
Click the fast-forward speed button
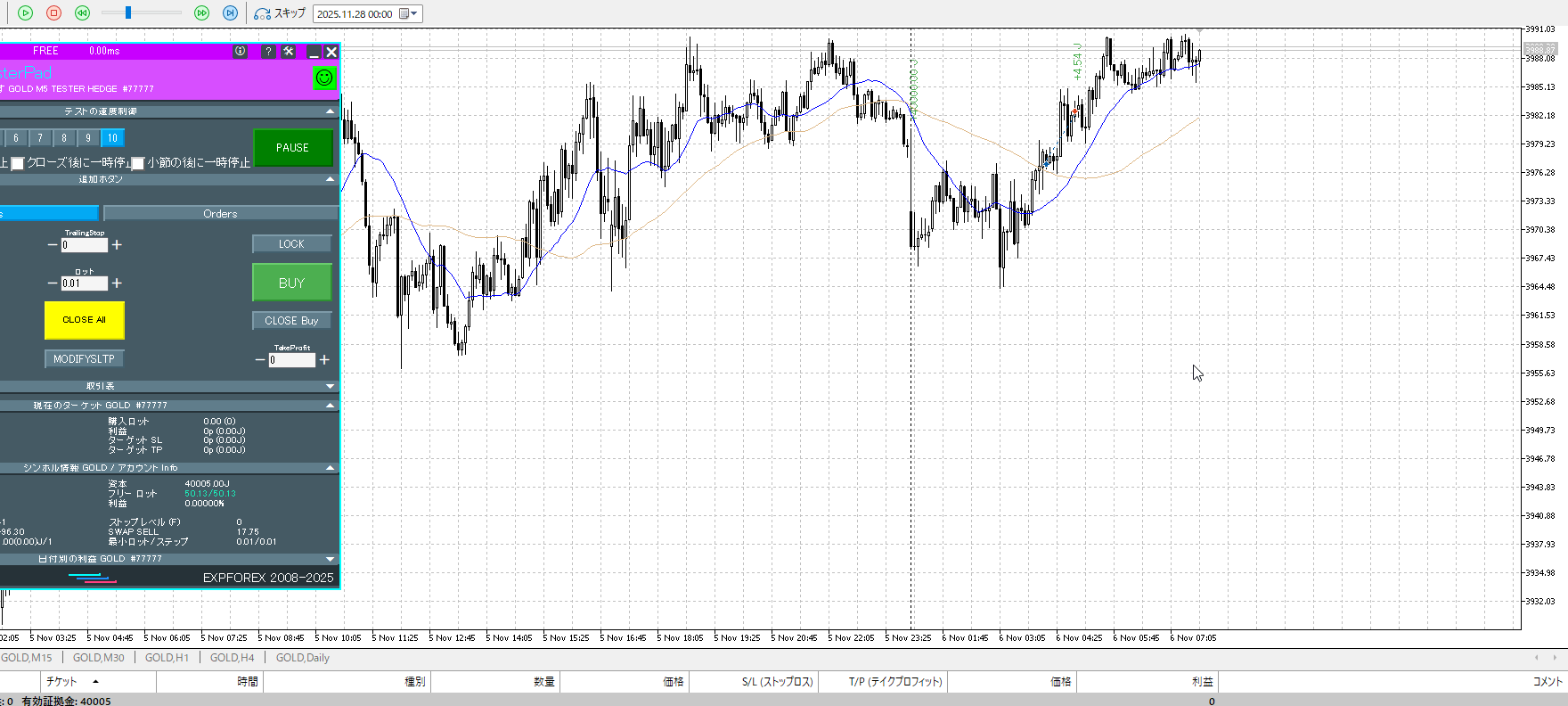click(x=202, y=13)
